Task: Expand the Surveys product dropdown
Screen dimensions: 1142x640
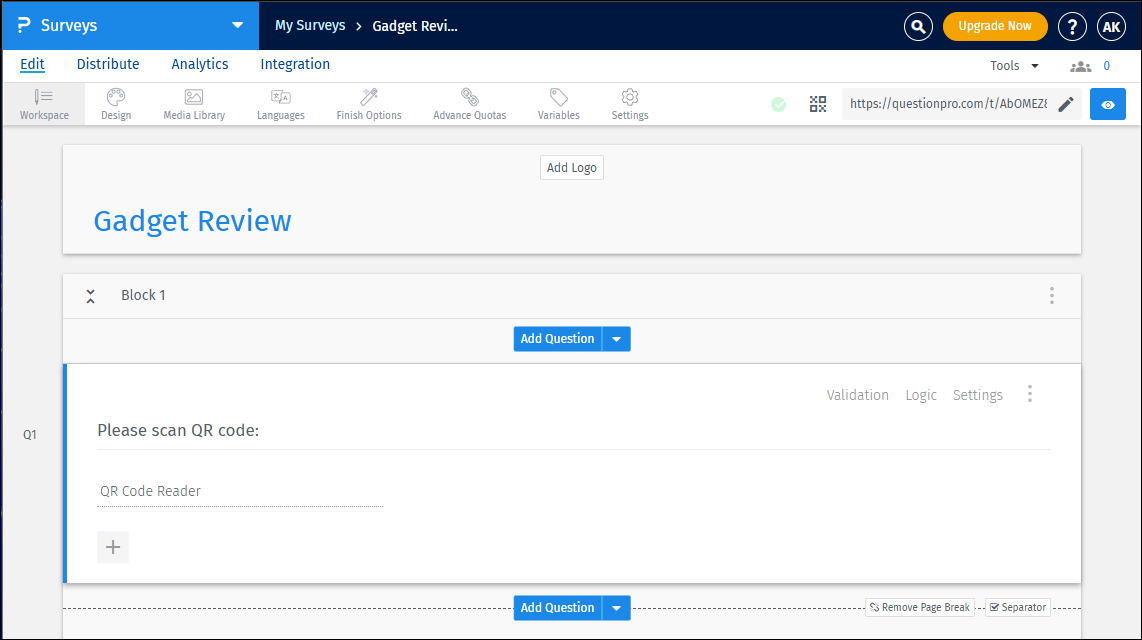Action: (x=237, y=25)
